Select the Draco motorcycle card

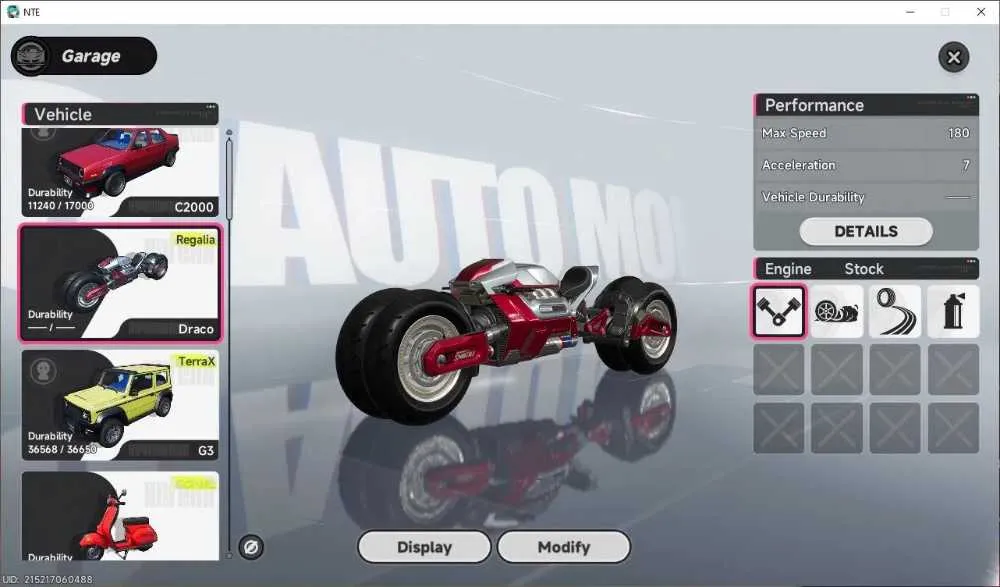tap(120, 283)
